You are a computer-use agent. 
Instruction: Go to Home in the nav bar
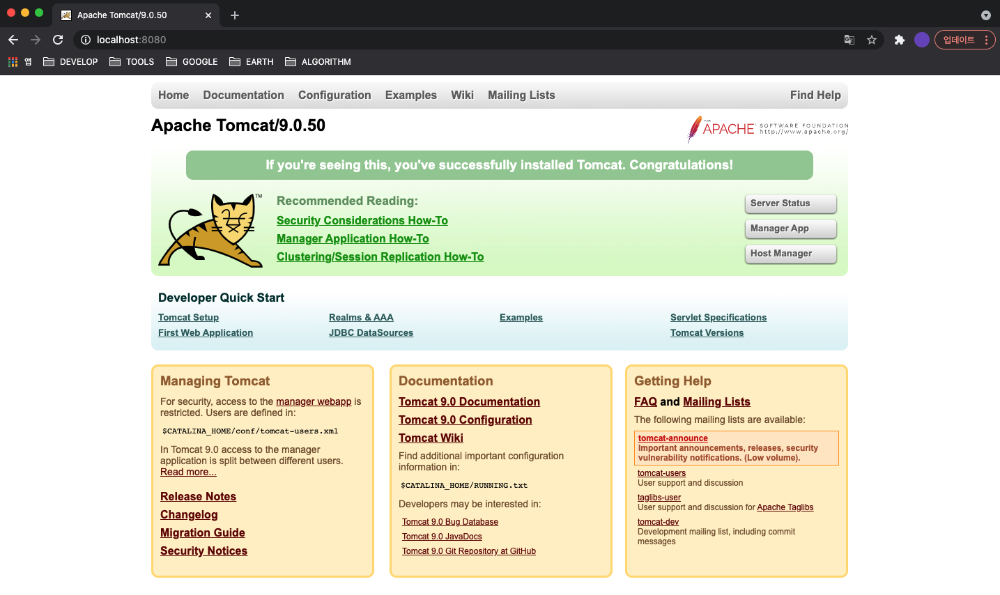pos(173,95)
